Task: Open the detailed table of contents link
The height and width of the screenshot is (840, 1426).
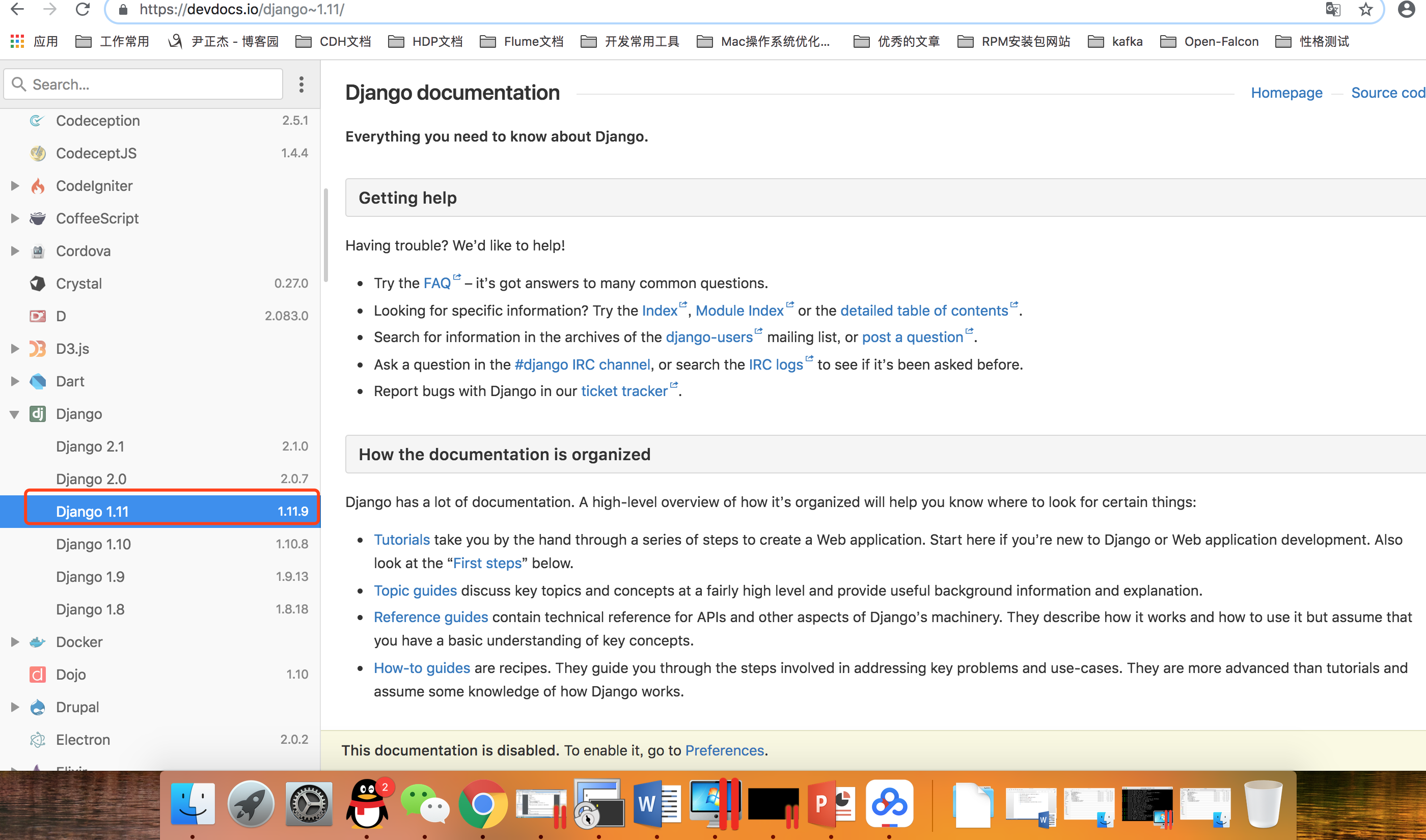Action: 924,310
